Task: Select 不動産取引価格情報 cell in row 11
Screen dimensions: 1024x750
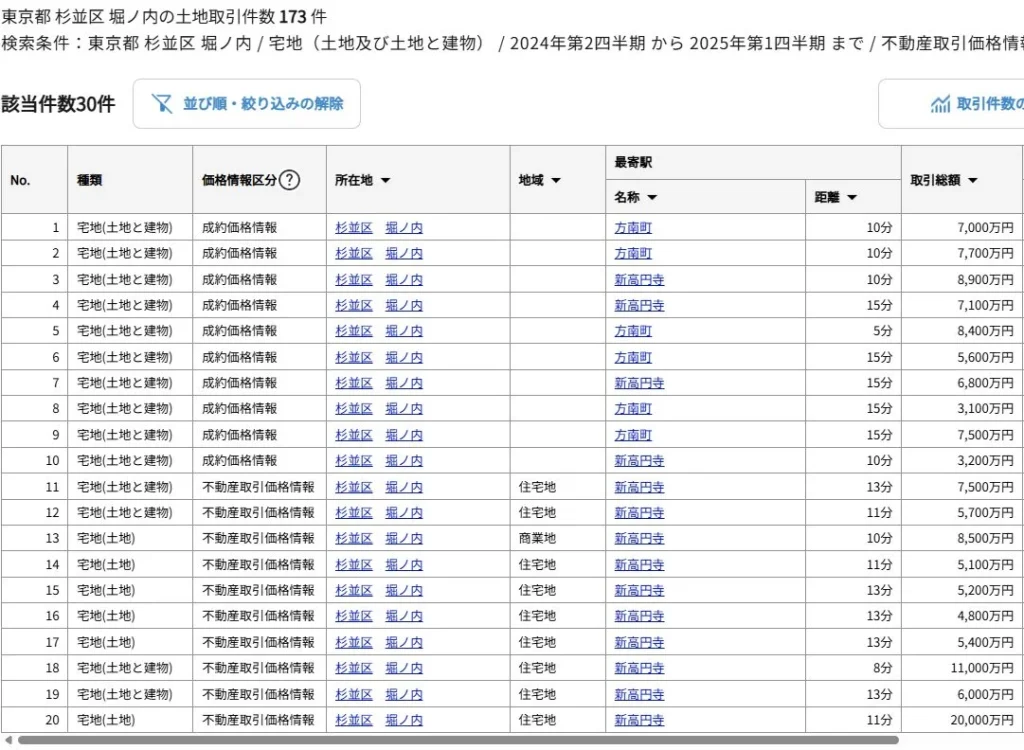Action: (259, 487)
